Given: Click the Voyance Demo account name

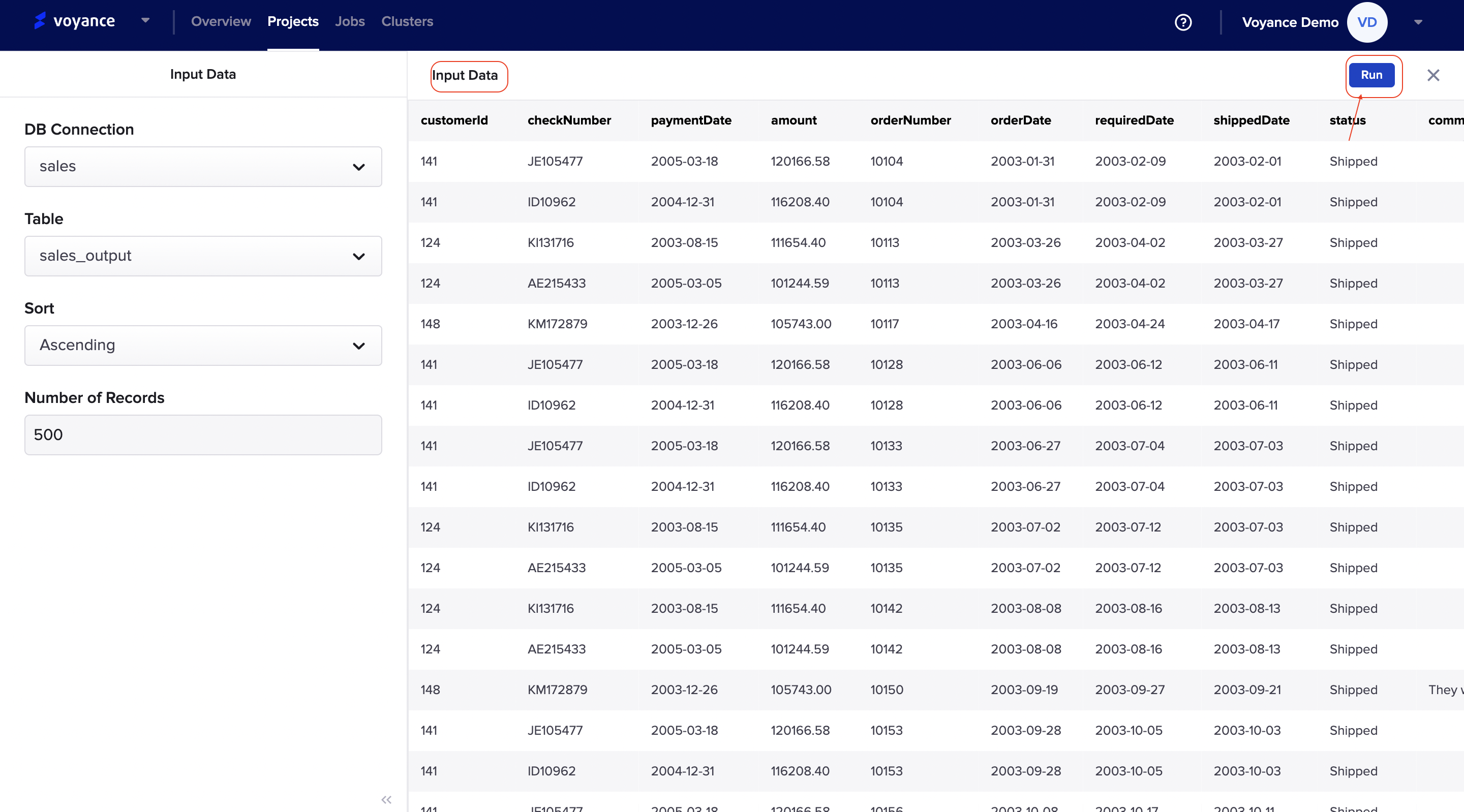Looking at the screenshot, I should pos(1290,22).
